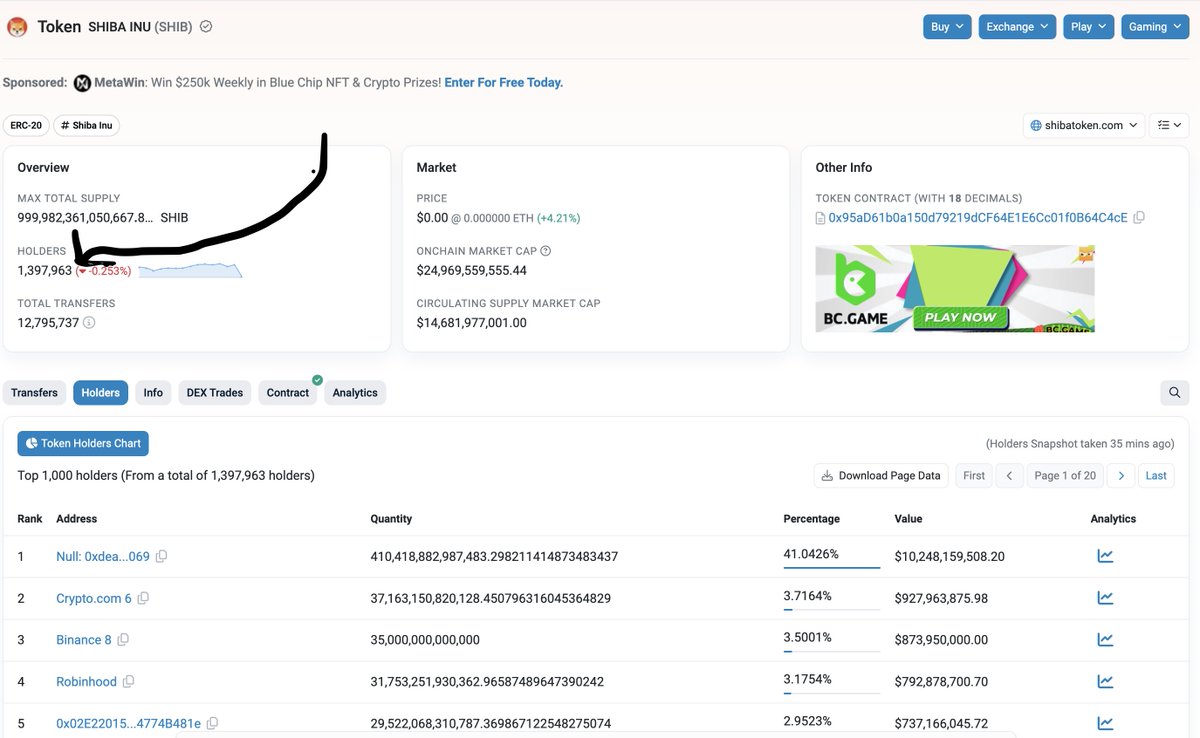Screen dimensions: 1200x738
Task: Open Null: 0xdea...069 address
Action: tap(103, 556)
